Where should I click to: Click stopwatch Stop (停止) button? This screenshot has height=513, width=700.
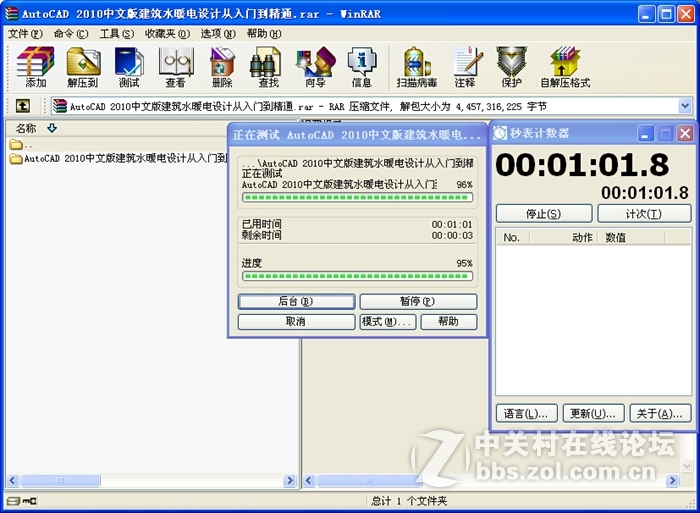coord(544,214)
